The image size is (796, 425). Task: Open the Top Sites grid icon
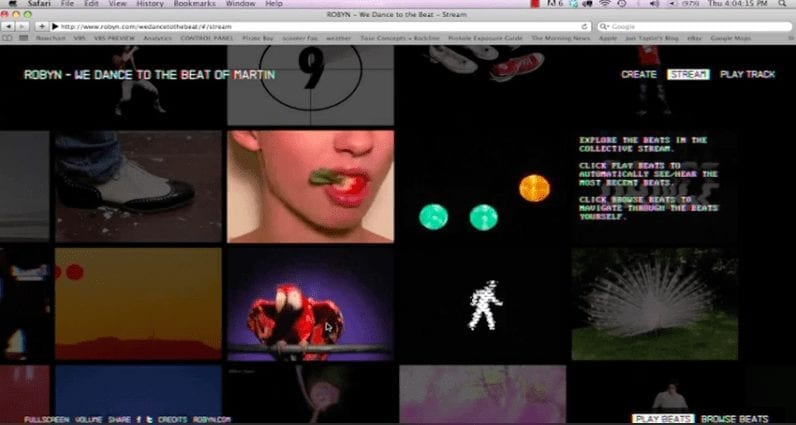tap(23, 38)
